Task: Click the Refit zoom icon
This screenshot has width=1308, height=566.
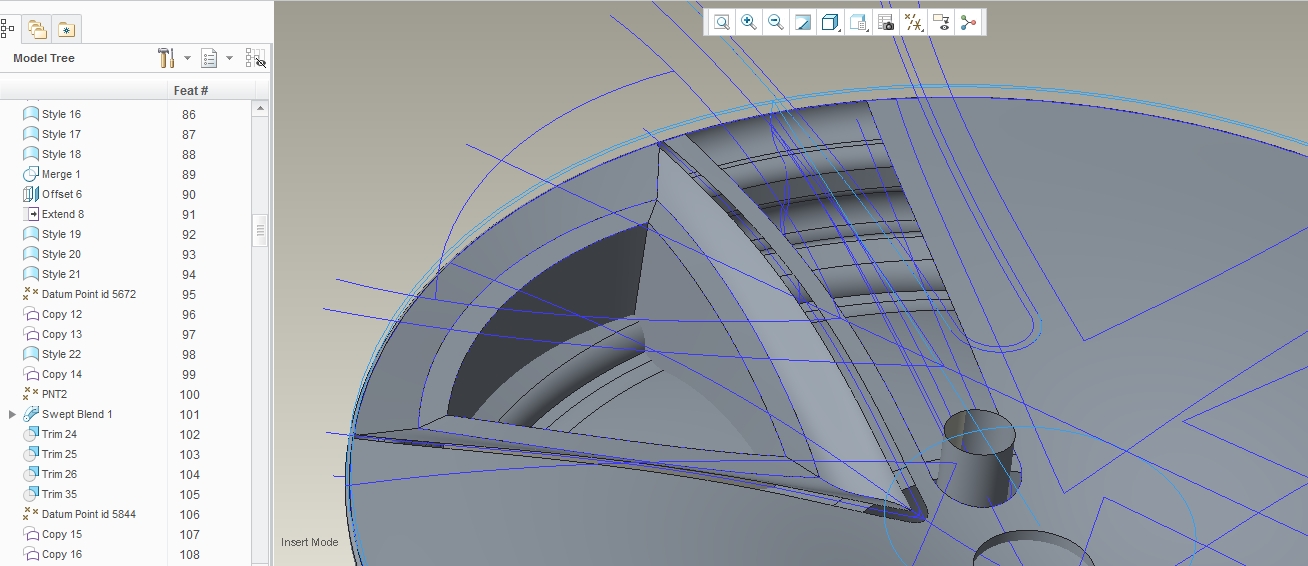Action: pyautogui.click(x=721, y=22)
